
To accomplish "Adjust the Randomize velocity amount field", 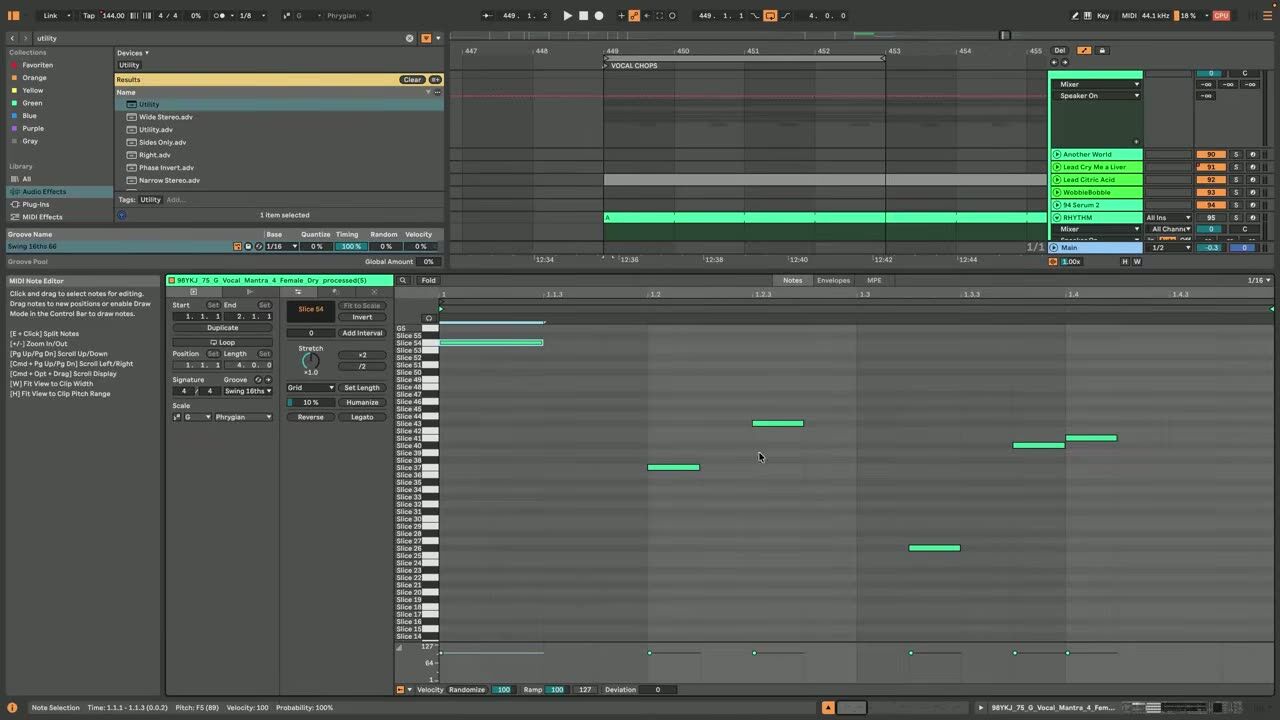I will pos(503,689).
